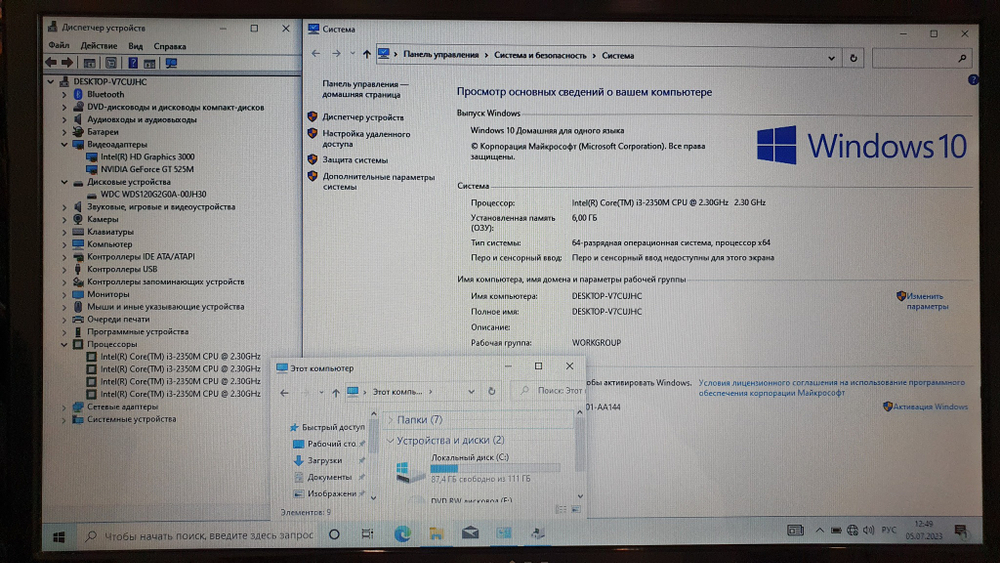Expand DVD-дисководы и дисководы компакт-дисков node

point(64,107)
